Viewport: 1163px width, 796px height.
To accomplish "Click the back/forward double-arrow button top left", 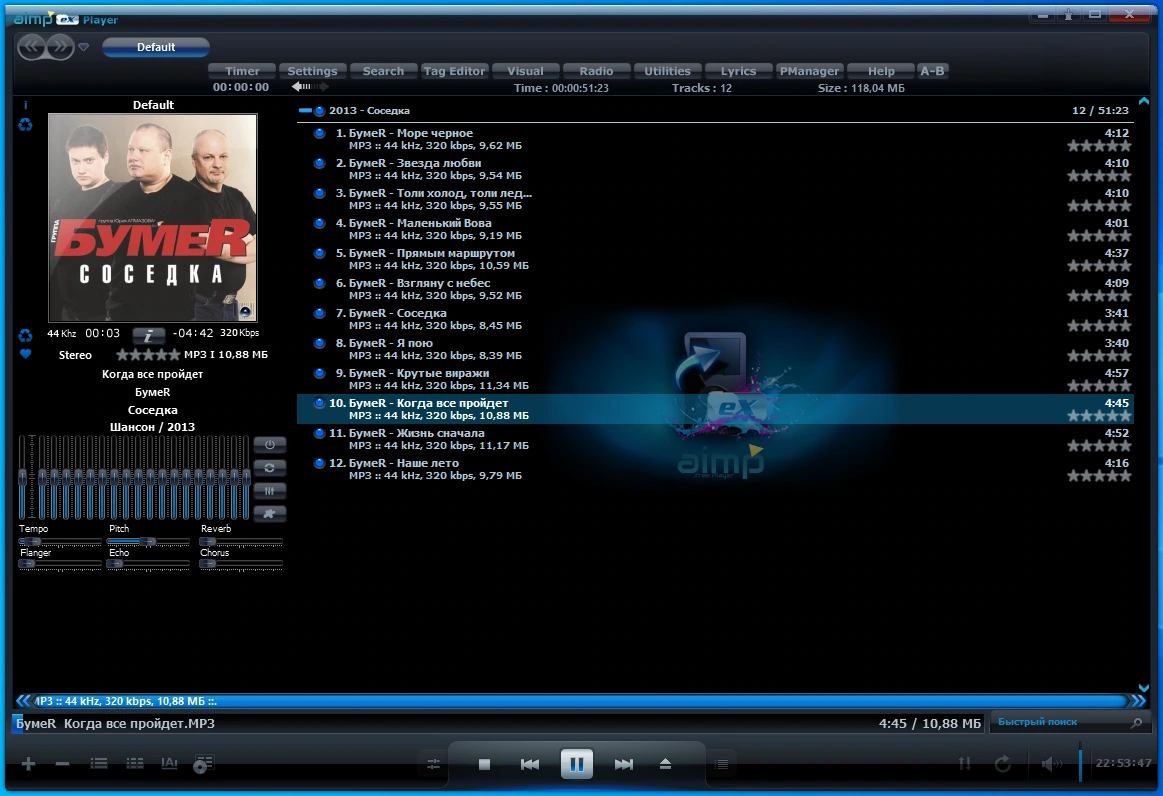I will [46, 47].
